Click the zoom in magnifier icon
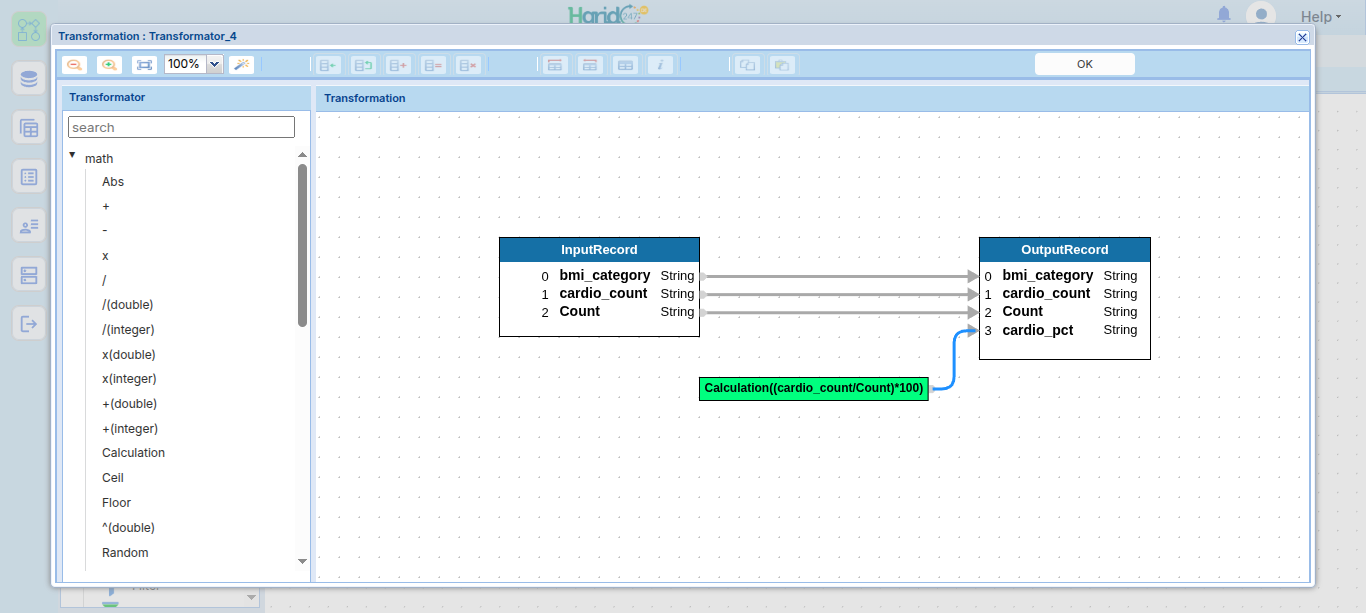The height and width of the screenshot is (613, 1366). tap(109, 64)
